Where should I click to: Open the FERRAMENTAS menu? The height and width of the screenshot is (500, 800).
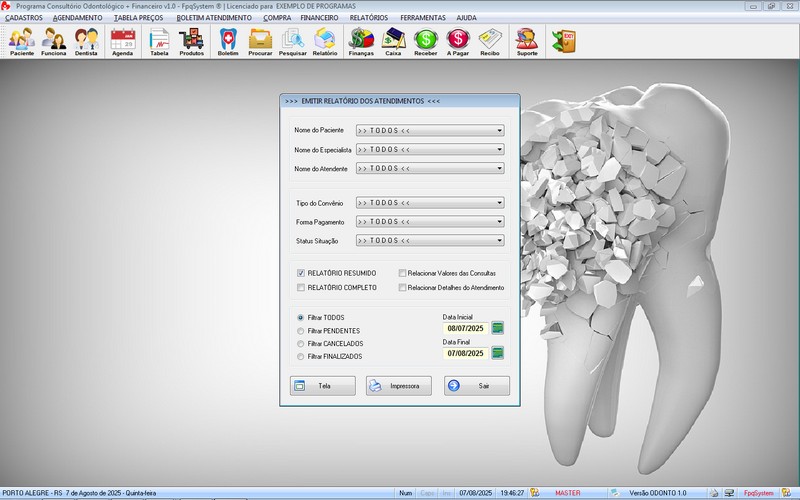(423, 18)
